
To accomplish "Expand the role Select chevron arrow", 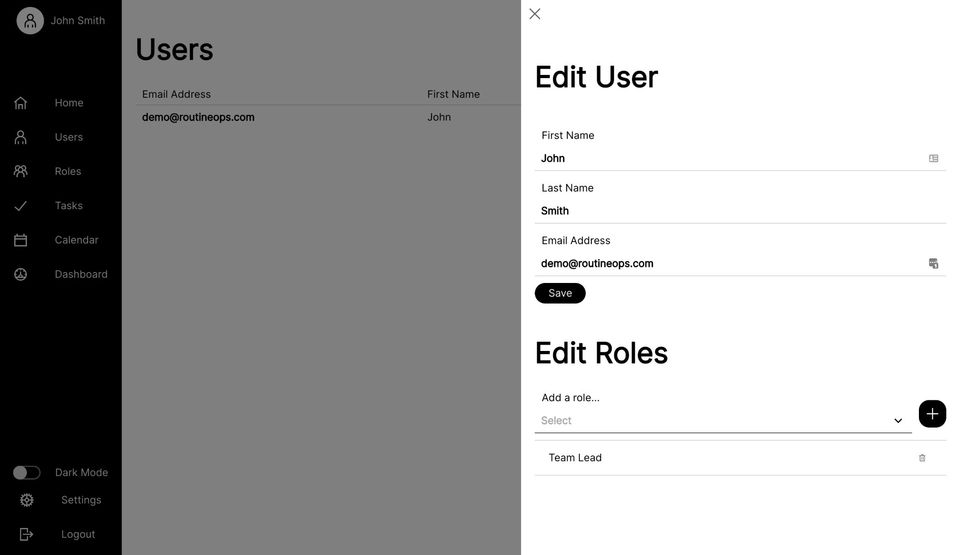I will (x=898, y=421).
